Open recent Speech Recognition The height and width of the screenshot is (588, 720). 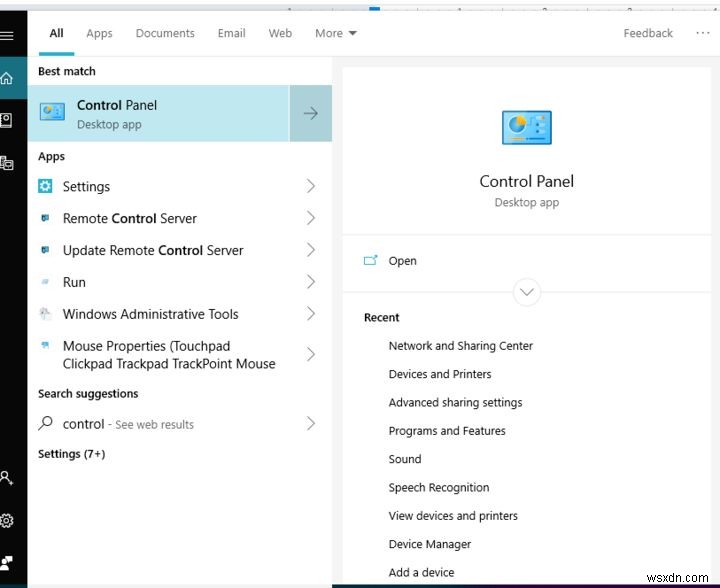(x=439, y=487)
